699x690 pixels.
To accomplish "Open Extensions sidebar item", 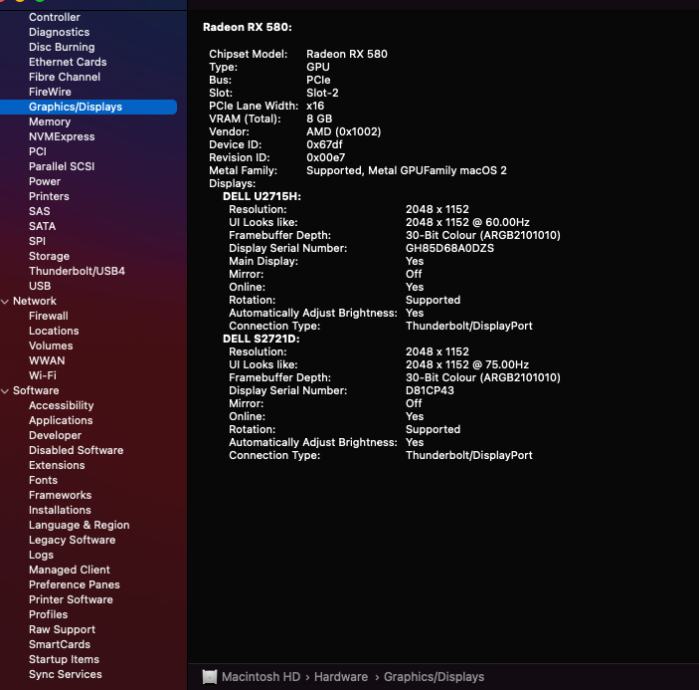I will pos(57,465).
